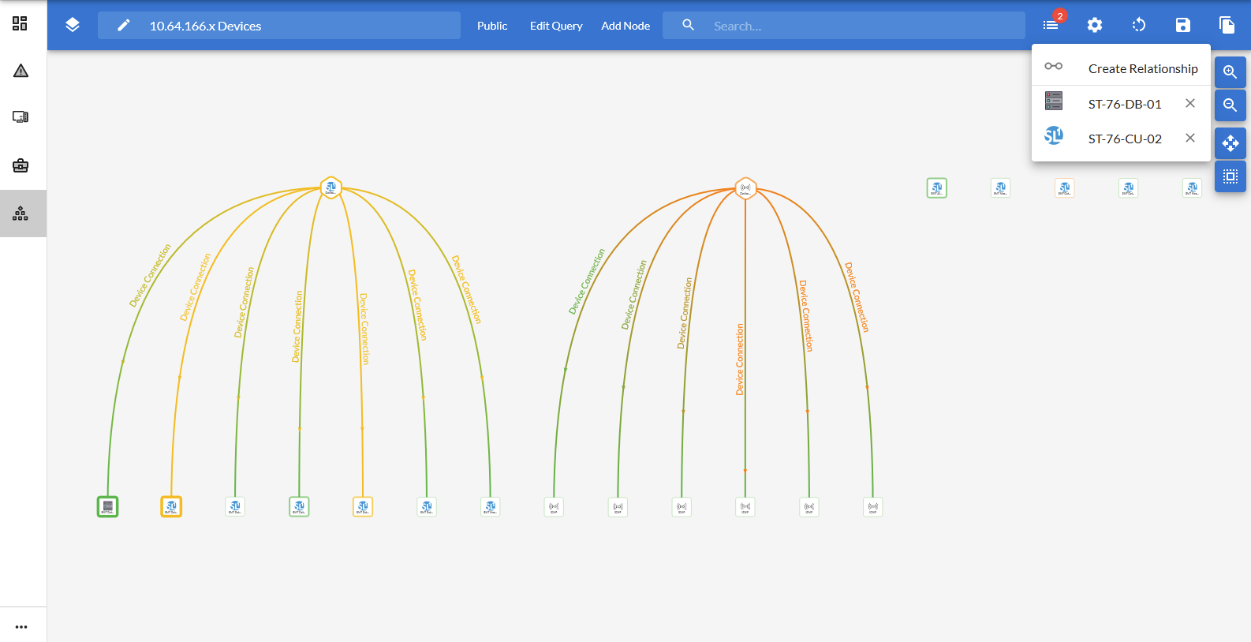1251x642 pixels.
Task: Click the Search input field
Action: (x=860, y=26)
